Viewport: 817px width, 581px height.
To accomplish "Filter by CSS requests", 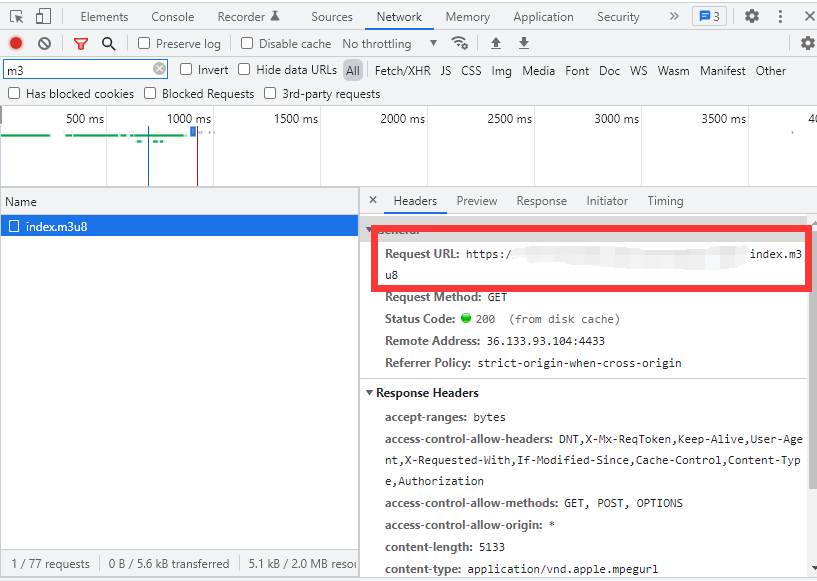I will 471,70.
